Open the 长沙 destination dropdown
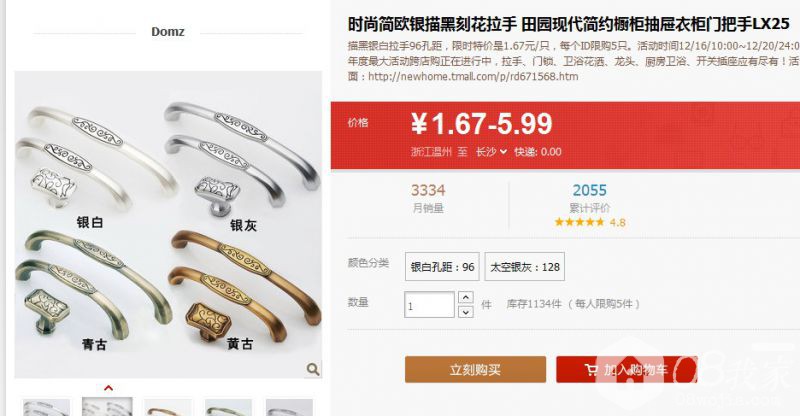The image size is (800, 416). [491, 152]
